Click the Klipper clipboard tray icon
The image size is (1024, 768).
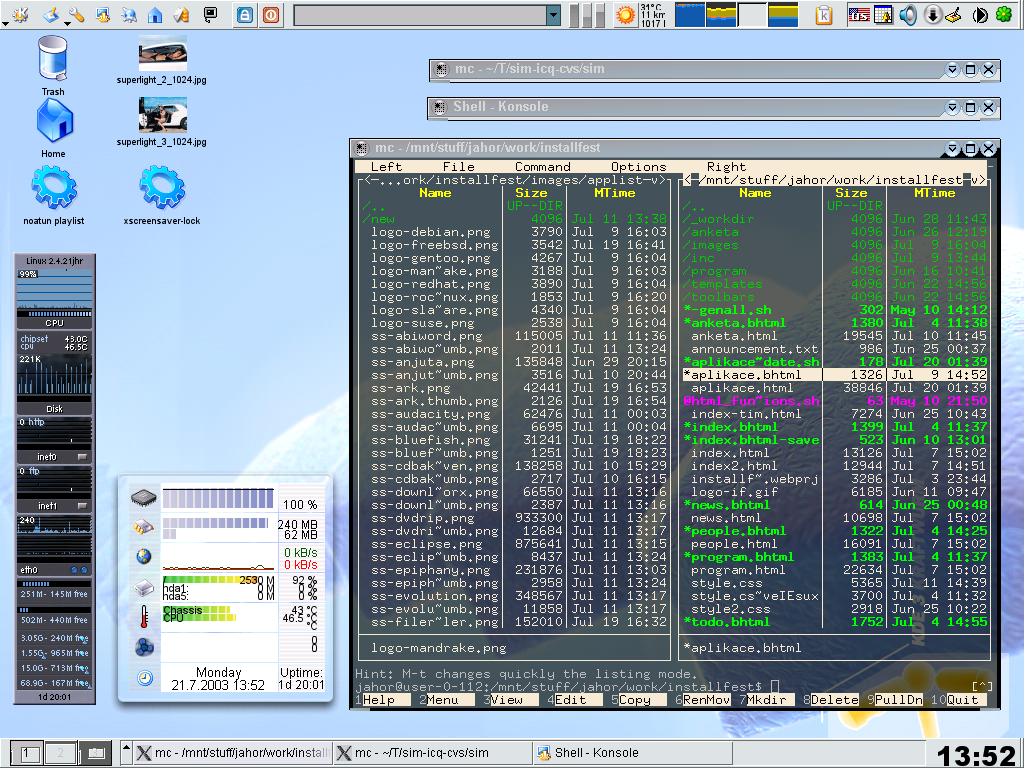[824, 15]
